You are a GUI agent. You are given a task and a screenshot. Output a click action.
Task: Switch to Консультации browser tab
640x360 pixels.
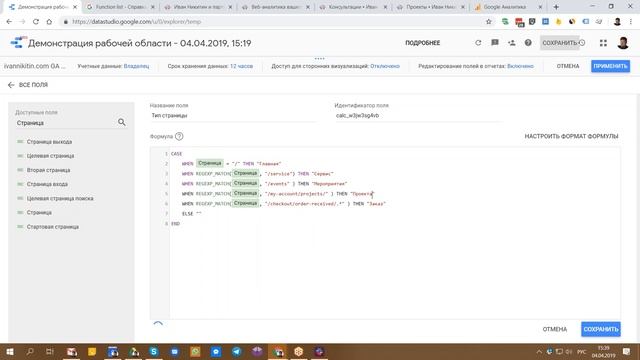point(353,7)
